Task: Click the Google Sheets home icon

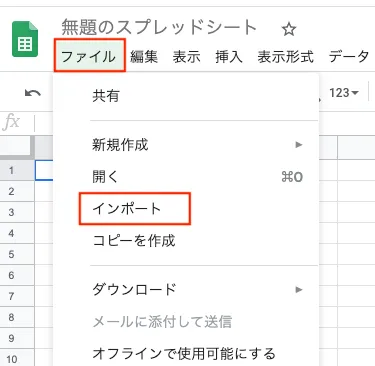Action: tap(25, 39)
